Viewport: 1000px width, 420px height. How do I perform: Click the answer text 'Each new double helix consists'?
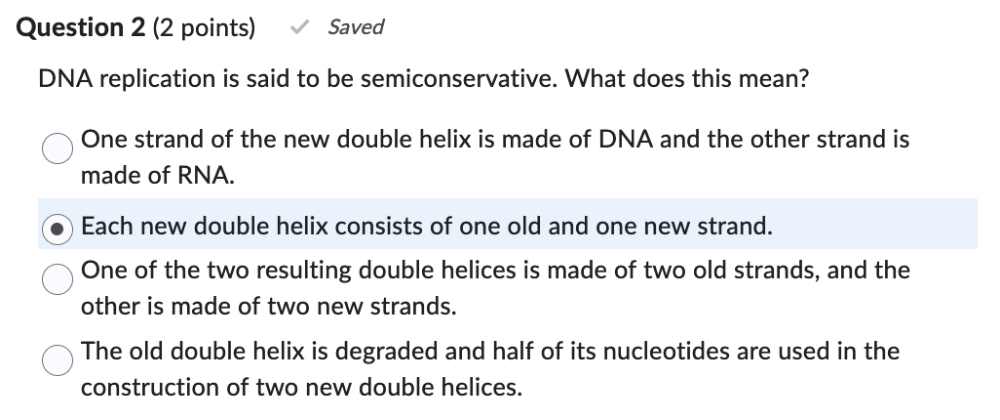250,226
